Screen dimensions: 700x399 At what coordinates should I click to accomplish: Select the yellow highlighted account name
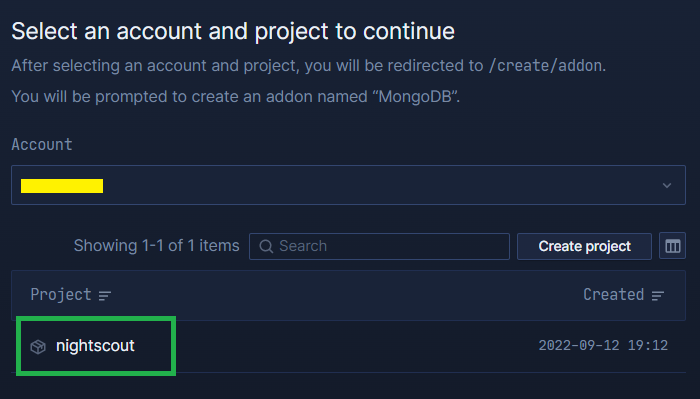click(x=62, y=186)
